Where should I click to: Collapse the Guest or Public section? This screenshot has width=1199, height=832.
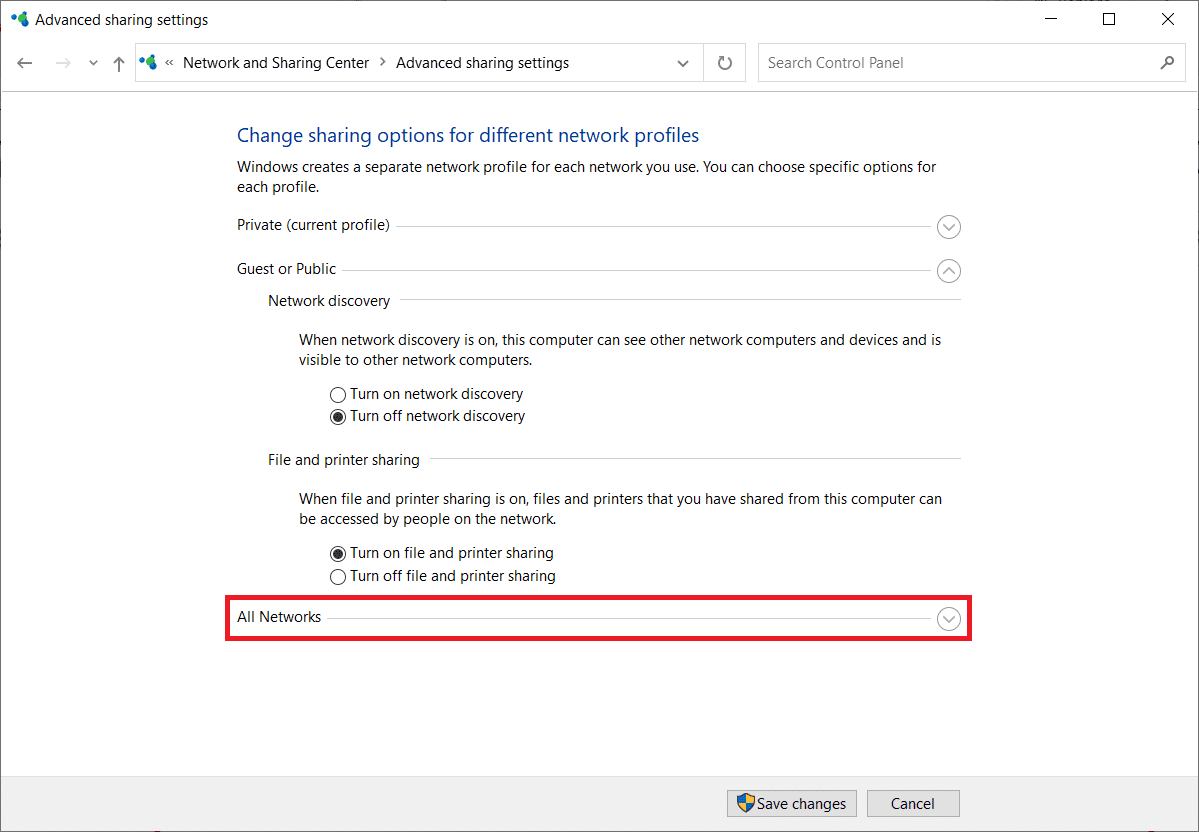point(948,270)
